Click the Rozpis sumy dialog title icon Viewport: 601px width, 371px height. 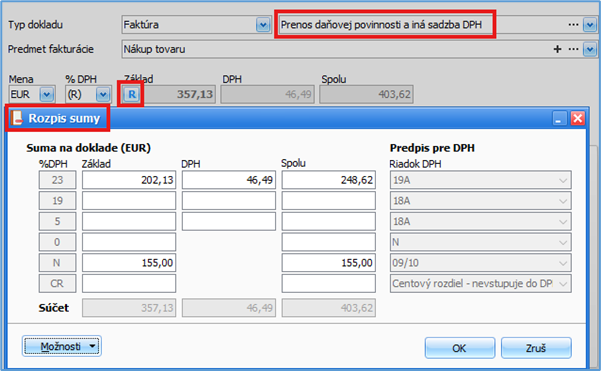point(16,118)
